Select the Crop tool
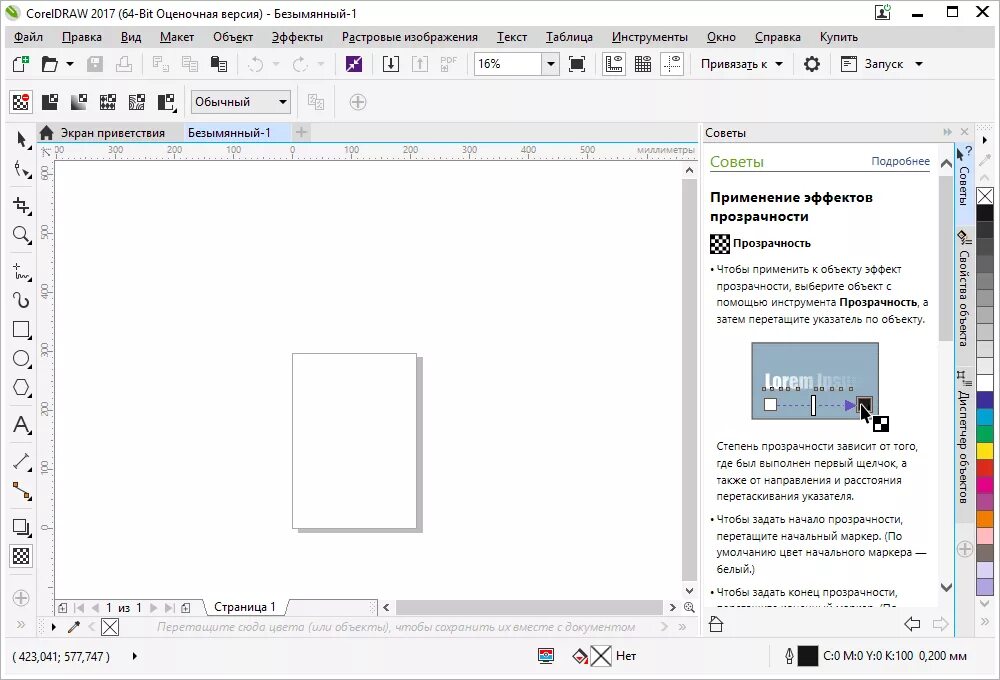 coord(22,205)
